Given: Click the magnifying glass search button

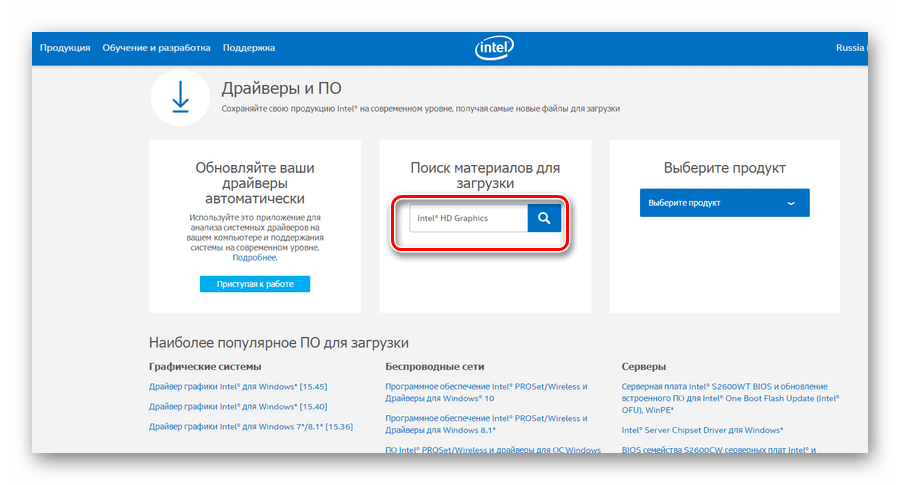Looking at the screenshot, I should pyautogui.click(x=544, y=218).
